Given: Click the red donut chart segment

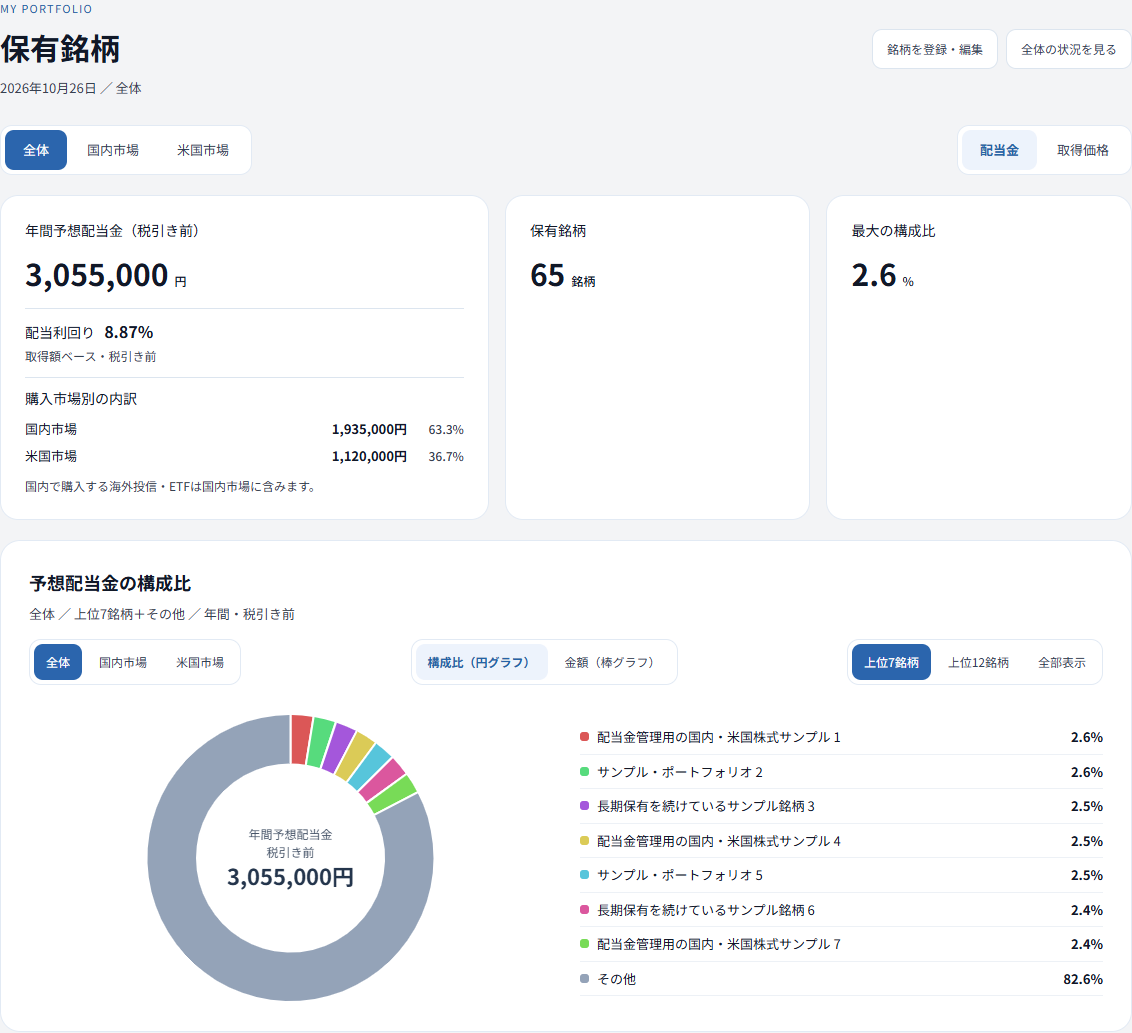Looking at the screenshot, I should 301,739.
